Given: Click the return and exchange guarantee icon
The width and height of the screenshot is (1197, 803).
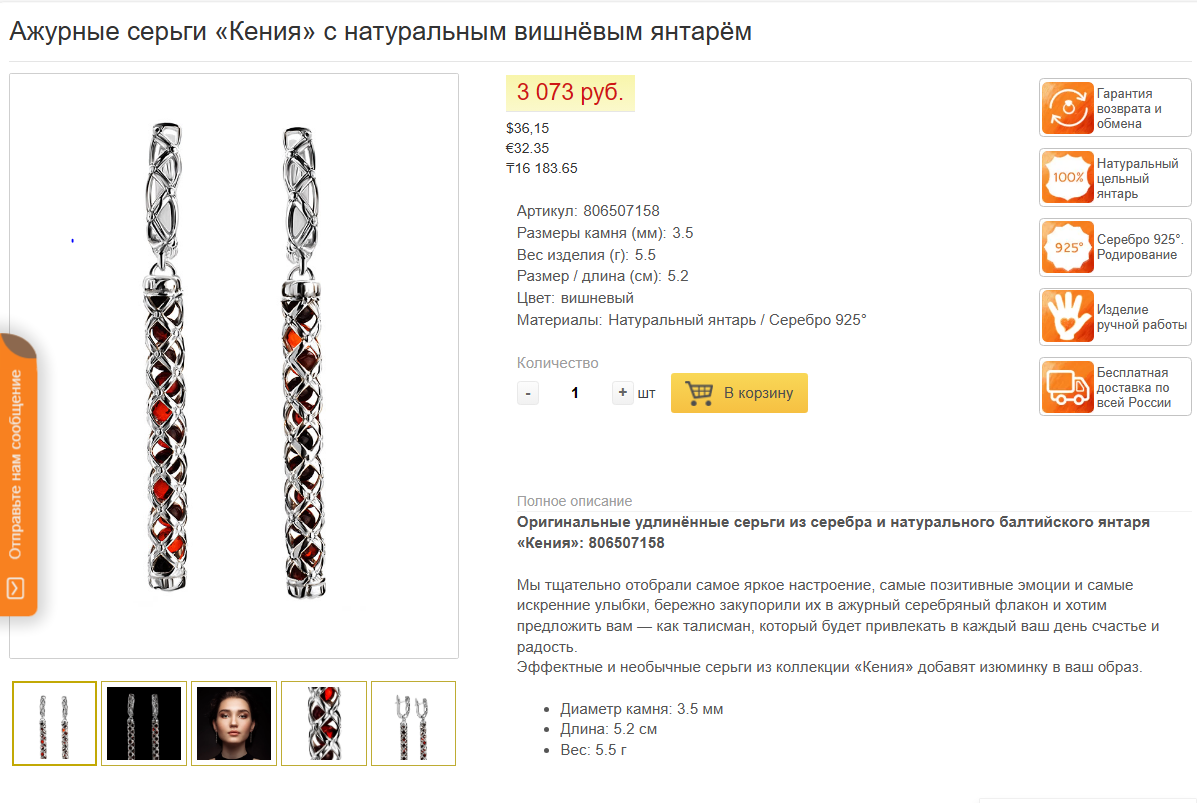Looking at the screenshot, I should coord(1067,108).
